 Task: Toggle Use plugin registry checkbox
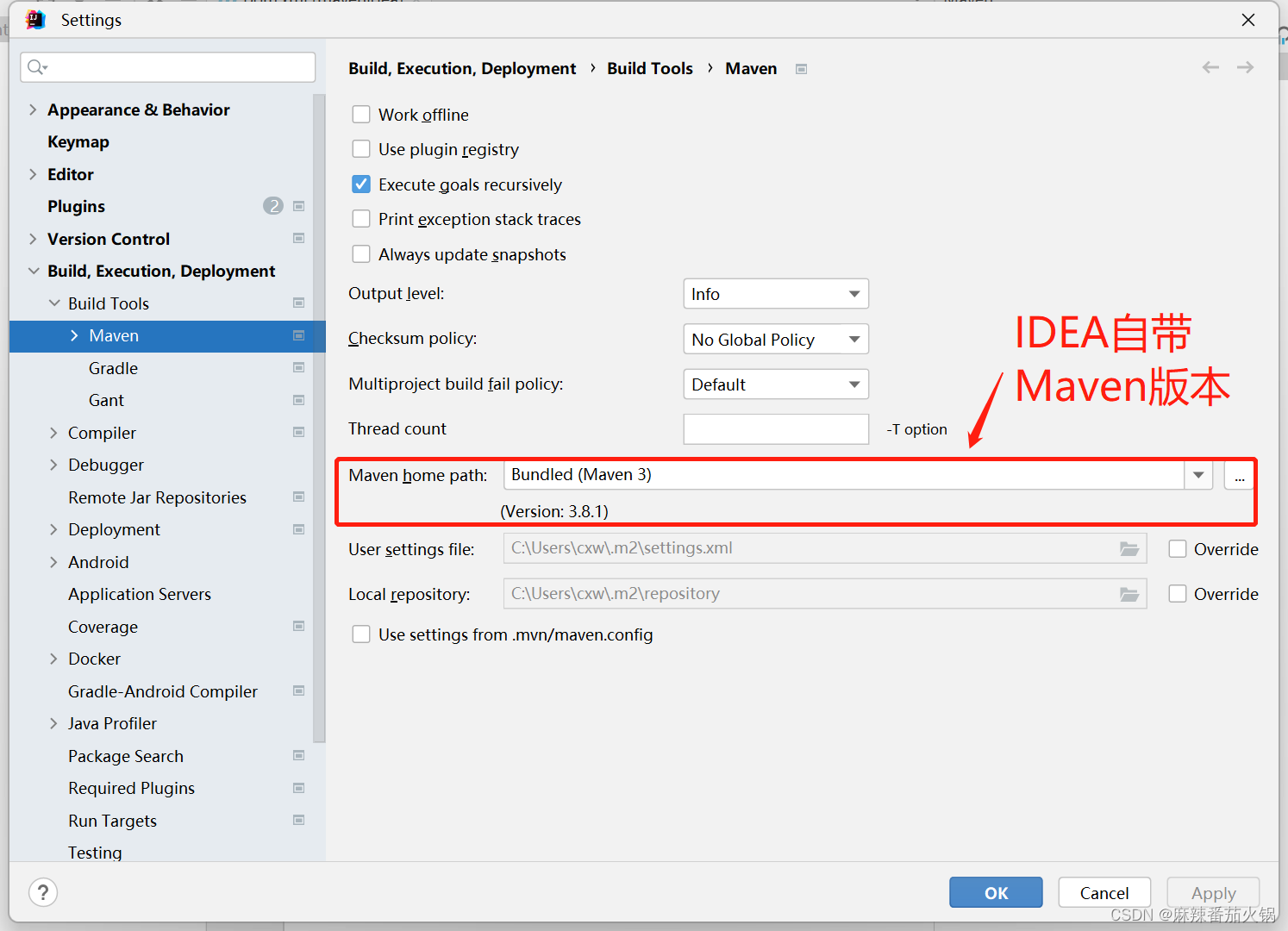361,149
